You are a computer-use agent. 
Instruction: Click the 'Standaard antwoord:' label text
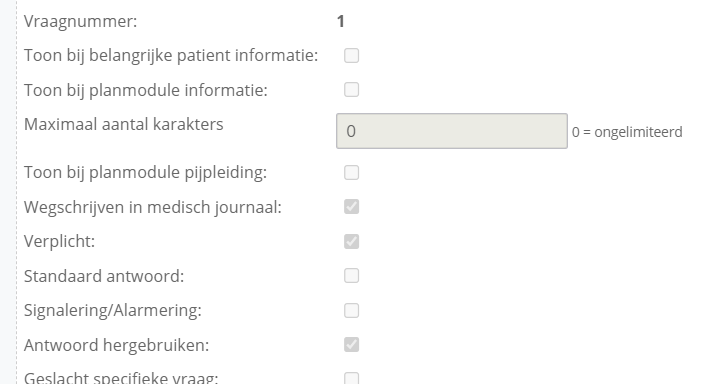[104, 276]
